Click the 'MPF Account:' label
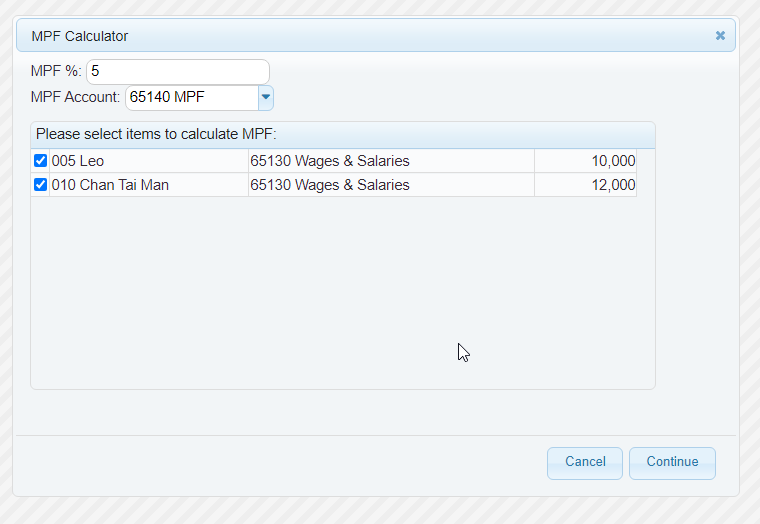This screenshot has height=524, width=760. coord(76,98)
